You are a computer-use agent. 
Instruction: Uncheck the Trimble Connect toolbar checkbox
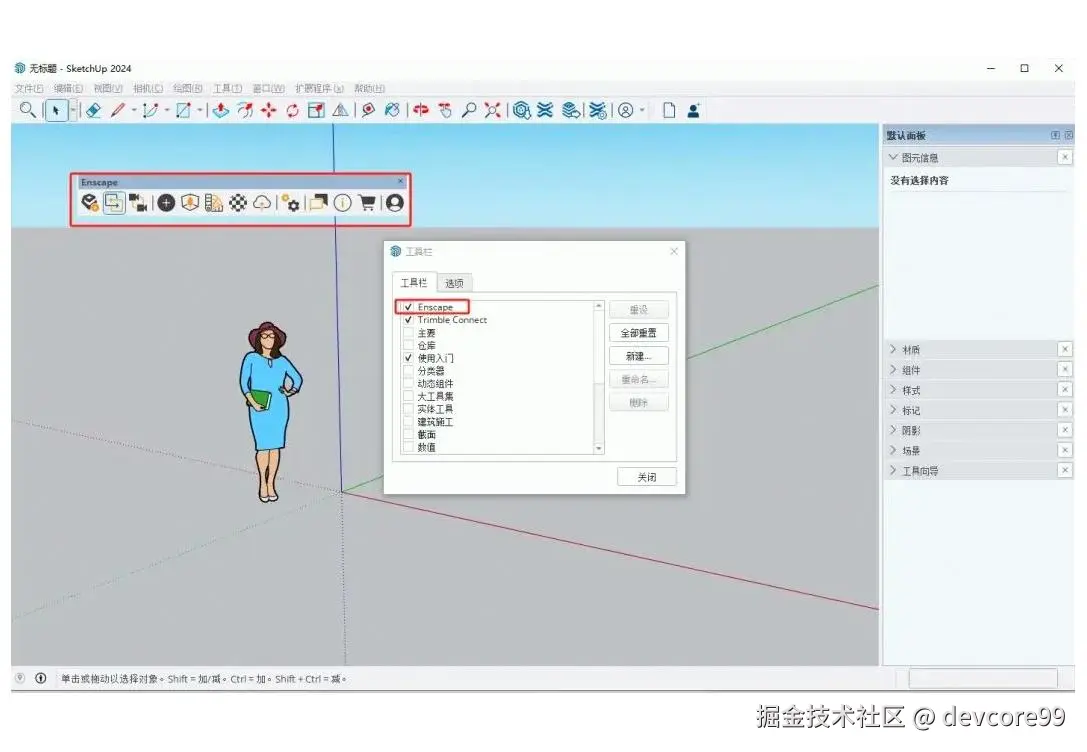pos(408,318)
